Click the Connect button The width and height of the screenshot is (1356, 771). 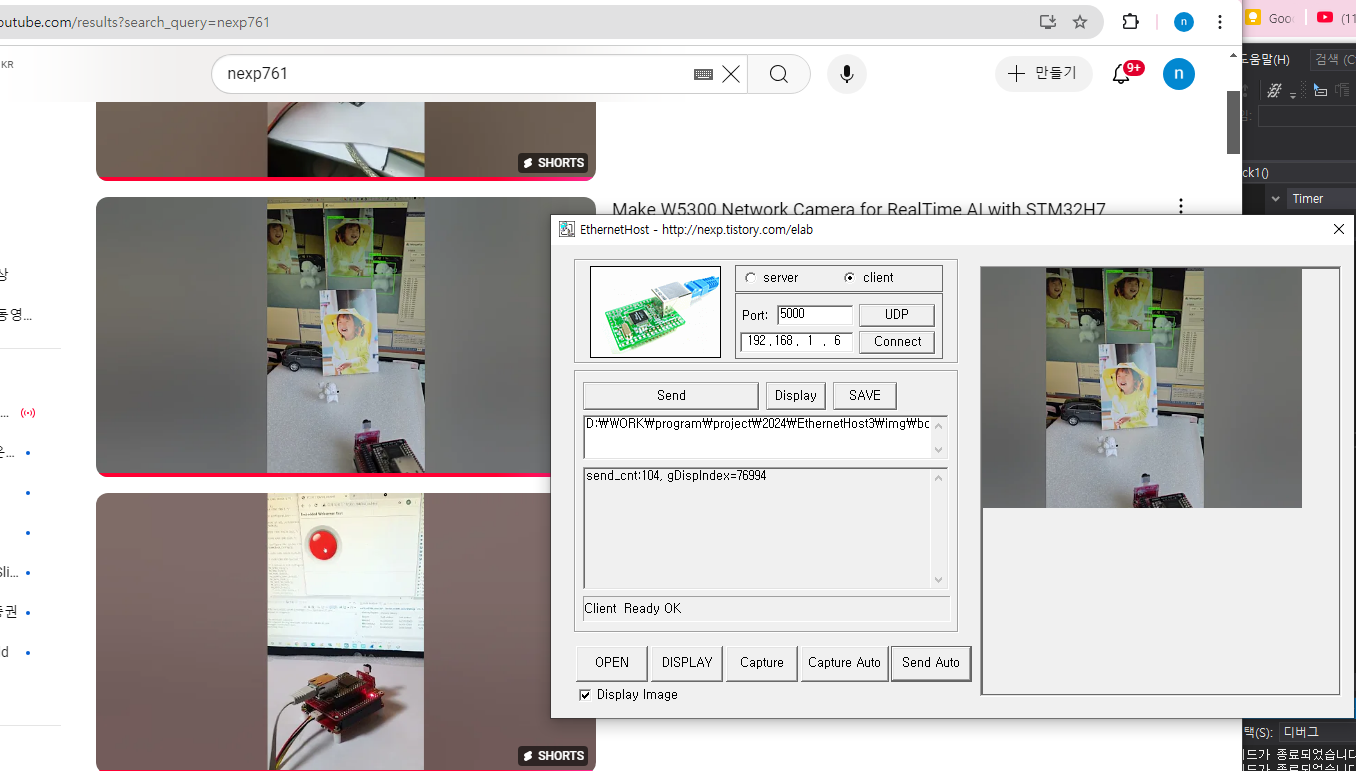coord(897,341)
